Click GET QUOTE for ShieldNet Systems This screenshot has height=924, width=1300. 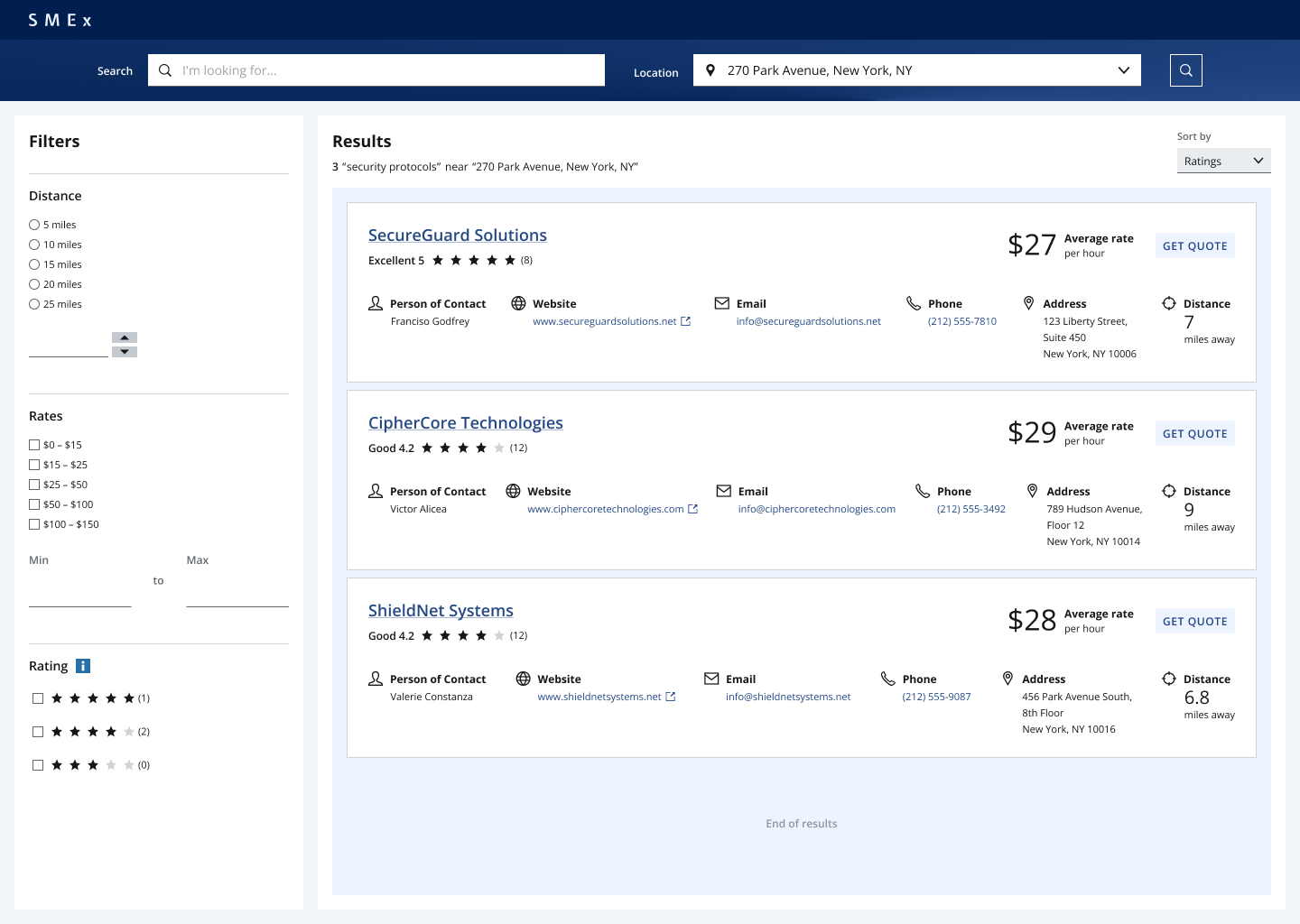pos(1194,621)
